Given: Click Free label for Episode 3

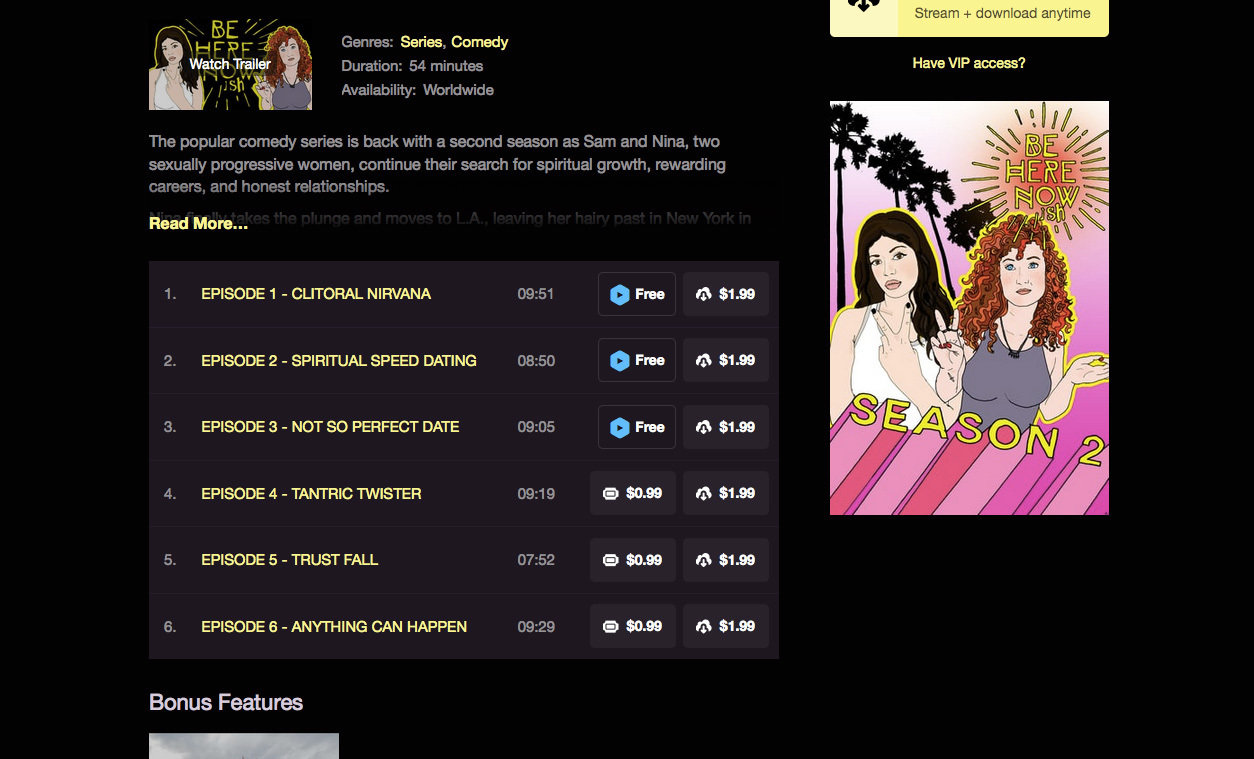Looking at the screenshot, I should coord(650,427).
